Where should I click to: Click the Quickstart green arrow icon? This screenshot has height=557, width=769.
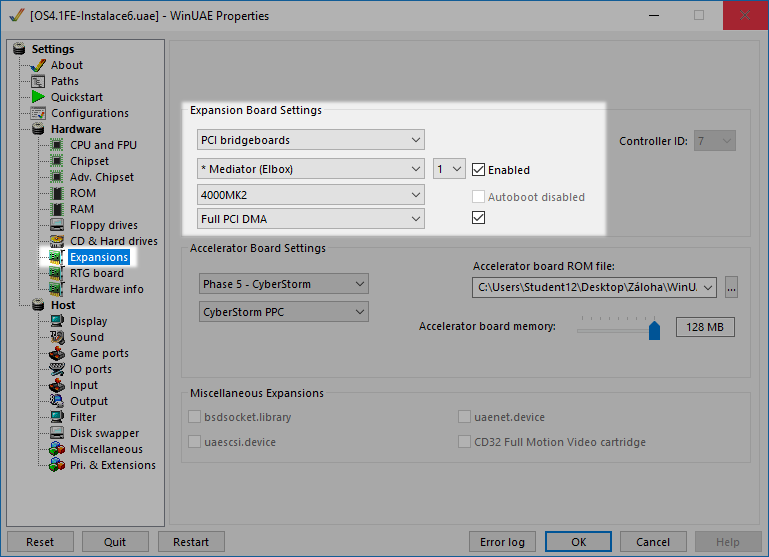coord(38,97)
